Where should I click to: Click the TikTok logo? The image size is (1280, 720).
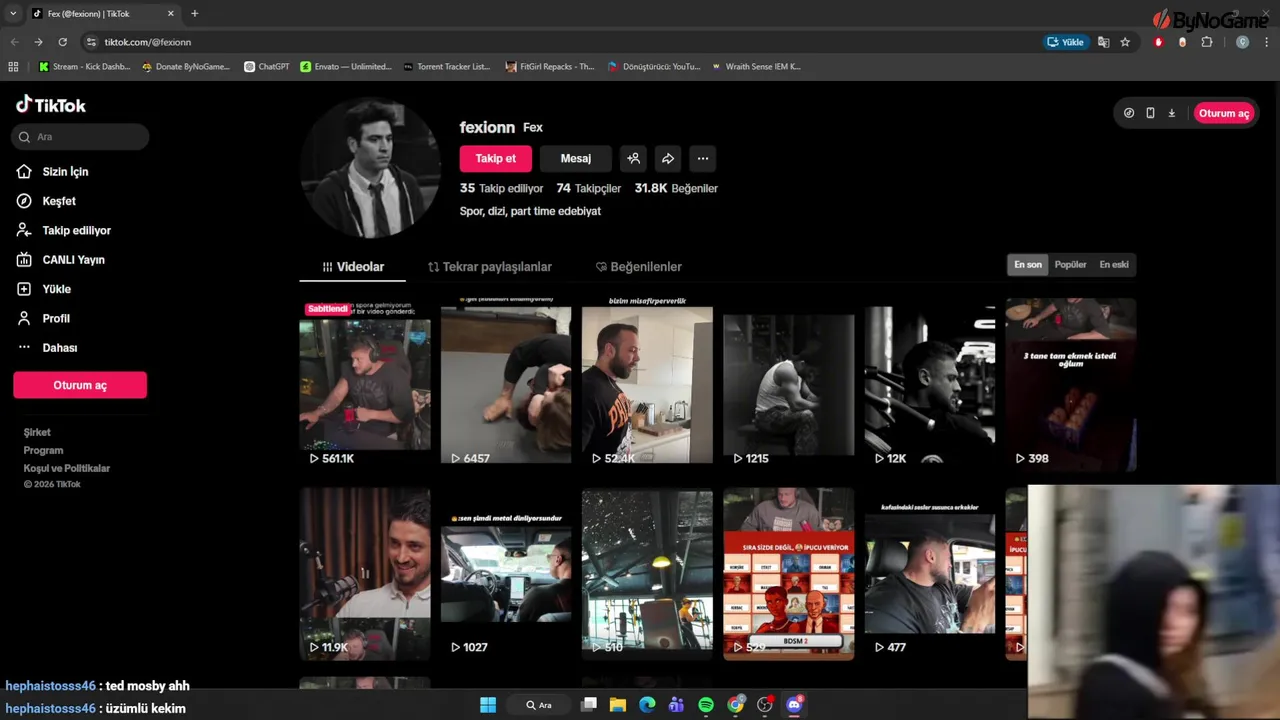[51, 105]
